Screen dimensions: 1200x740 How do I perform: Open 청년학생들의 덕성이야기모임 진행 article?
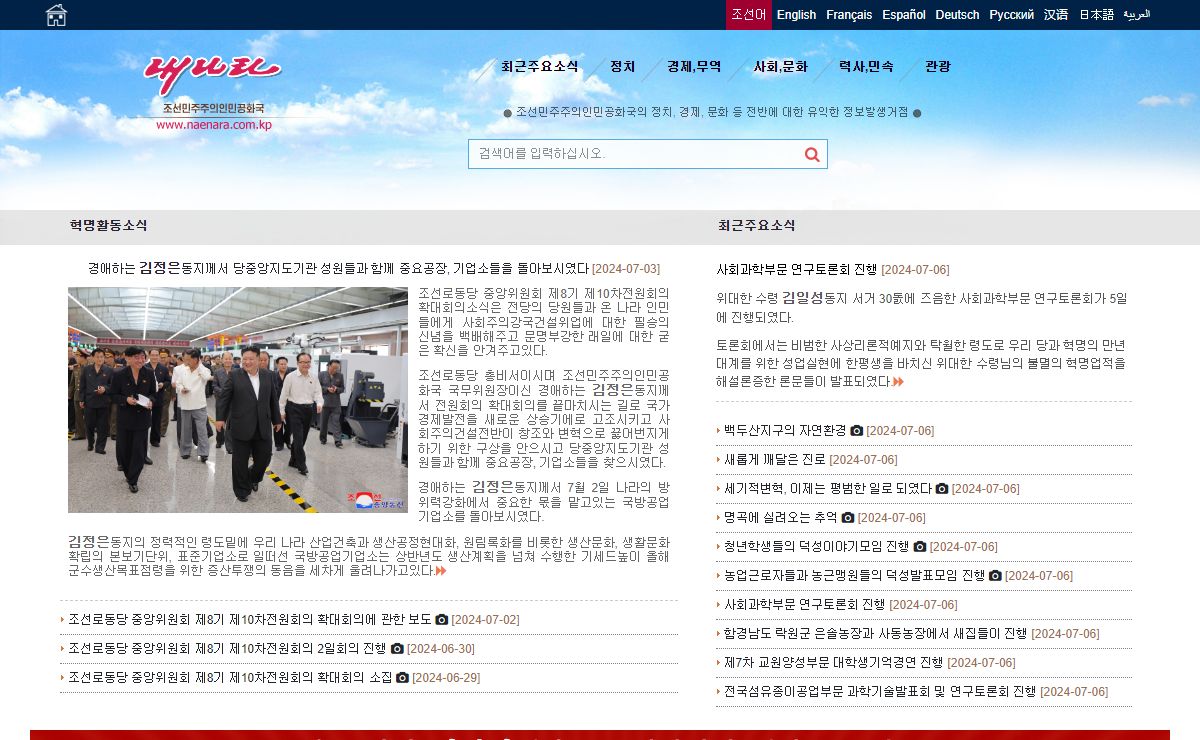click(x=817, y=547)
